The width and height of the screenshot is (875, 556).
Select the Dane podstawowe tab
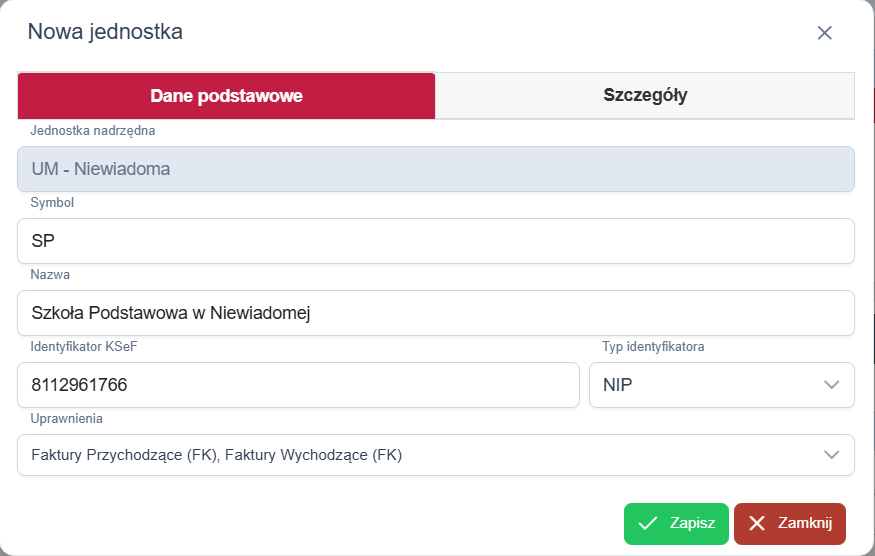(x=226, y=96)
